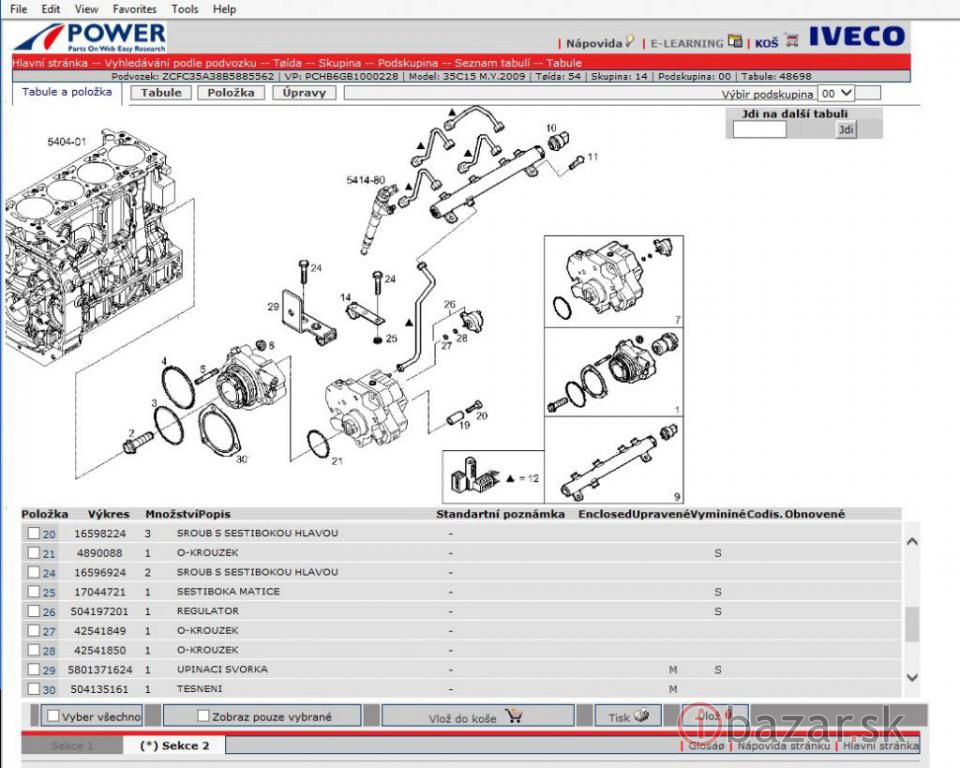Toggle Zobraz pouze vybrané checkbox

click(x=204, y=716)
